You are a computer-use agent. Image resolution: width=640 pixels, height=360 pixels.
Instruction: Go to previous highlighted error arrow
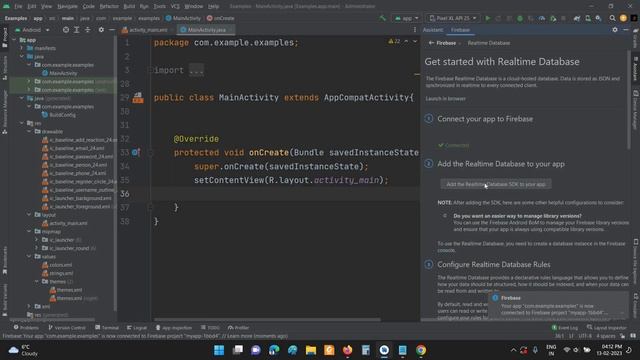click(x=406, y=42)
